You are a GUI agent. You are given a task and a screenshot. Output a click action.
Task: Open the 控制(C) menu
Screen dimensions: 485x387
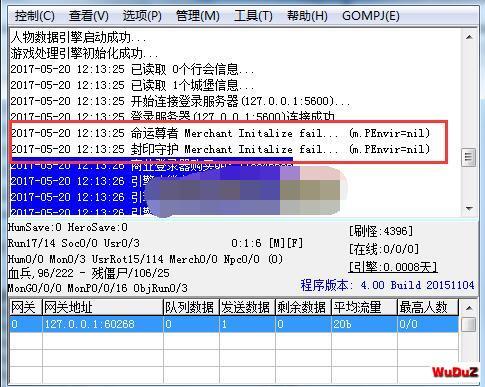click(x=34, y=16)
